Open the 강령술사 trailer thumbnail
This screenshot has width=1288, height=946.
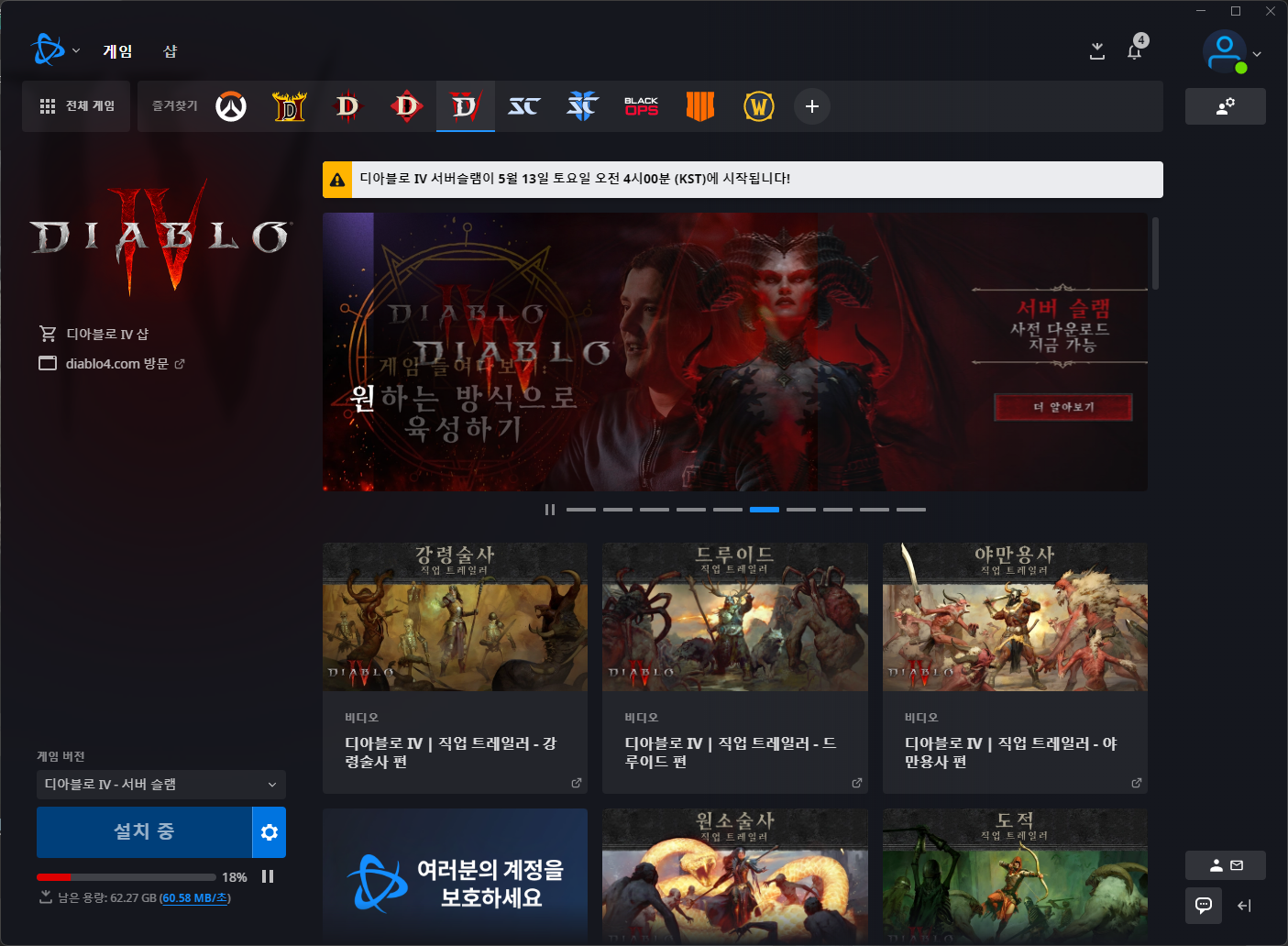(455, 617)
